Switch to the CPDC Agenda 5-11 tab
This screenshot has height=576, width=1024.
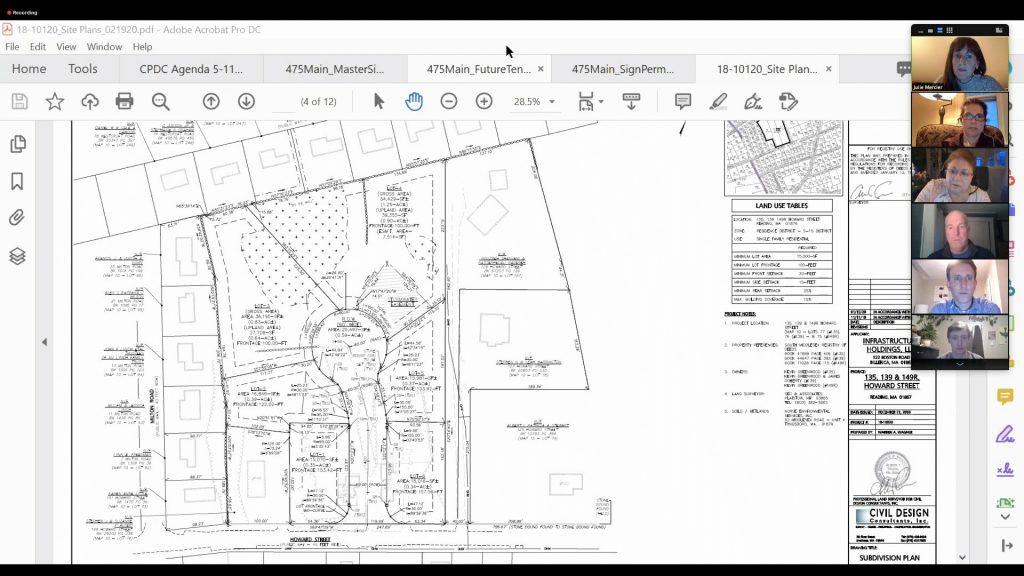191,69
